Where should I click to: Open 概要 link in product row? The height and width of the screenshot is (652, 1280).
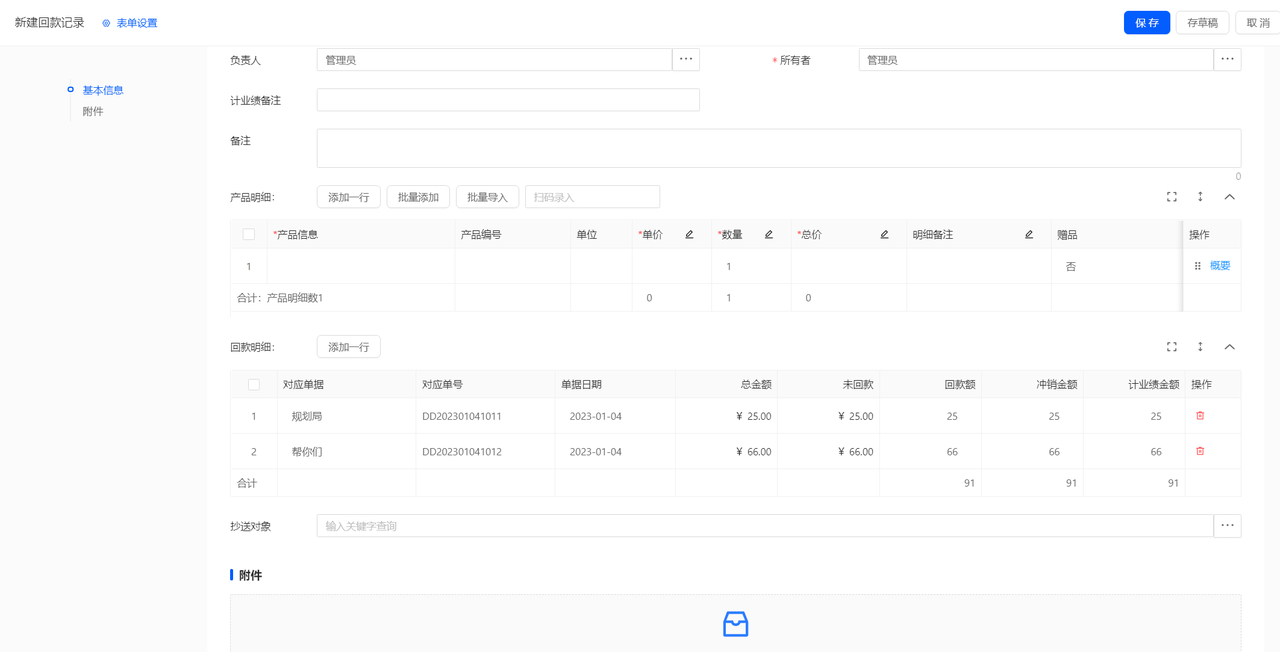[x=1220, y=266]
